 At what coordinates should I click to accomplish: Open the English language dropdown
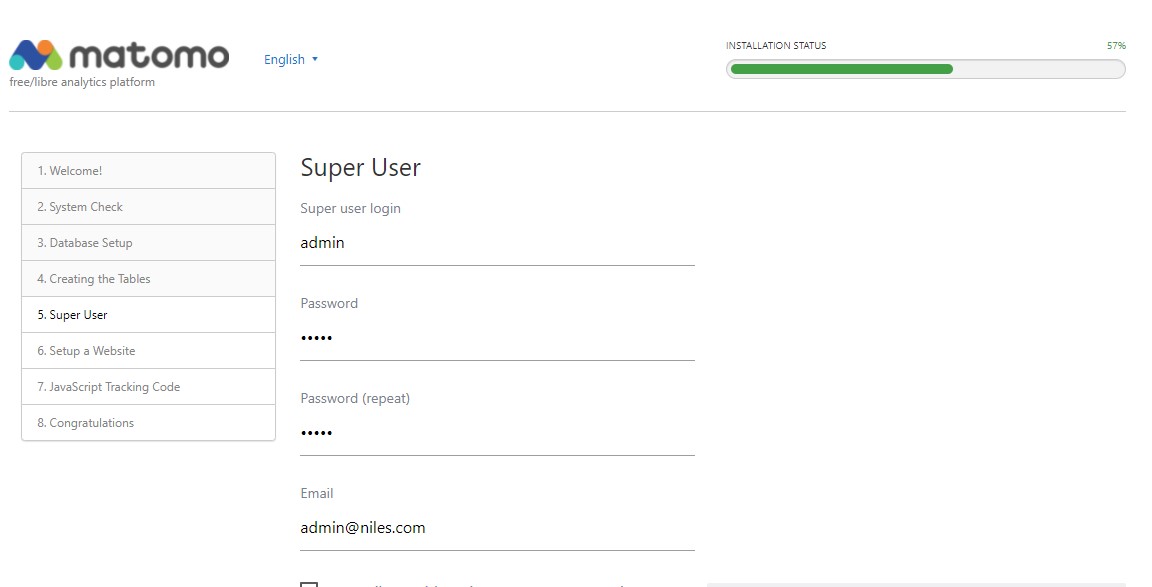pos(290,60)
